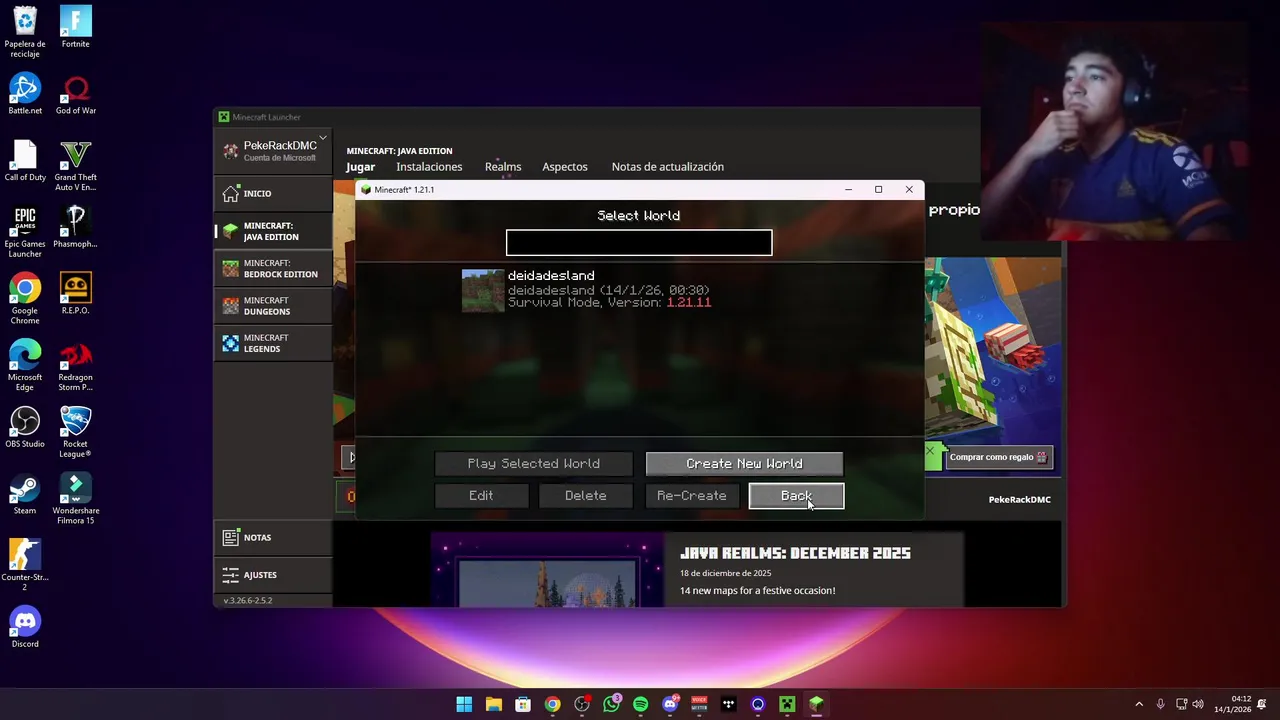Select the R.E.P.O. desktop icon
Screen dimensions: 1280x720
[x=76, y=294]
